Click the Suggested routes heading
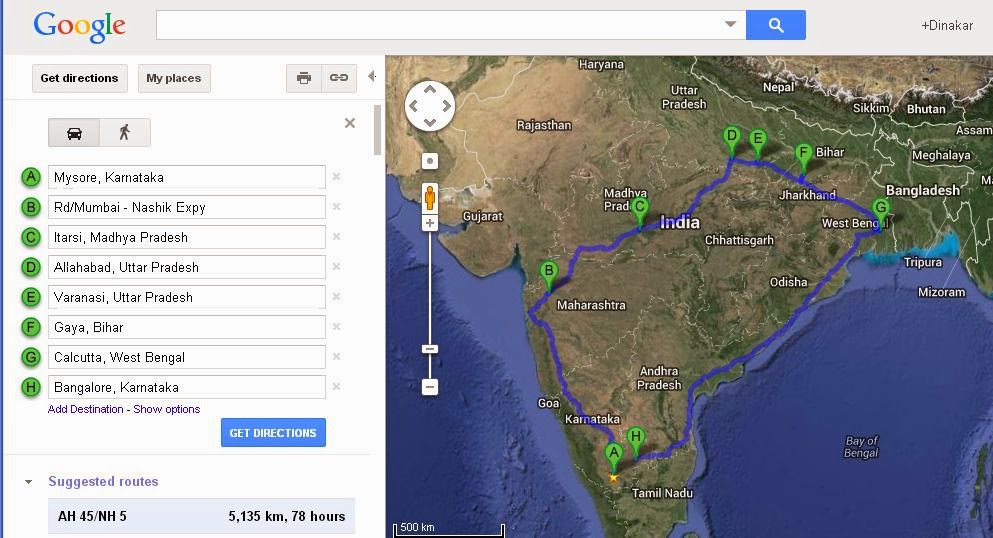 coord(103,482)
